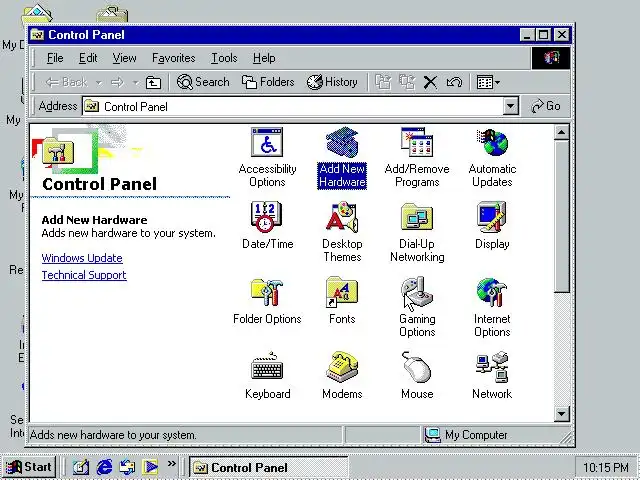Viewport: 640px width, 480px height.
Task: Click the Control Panel title bar icon
Action: pos(37,35)
